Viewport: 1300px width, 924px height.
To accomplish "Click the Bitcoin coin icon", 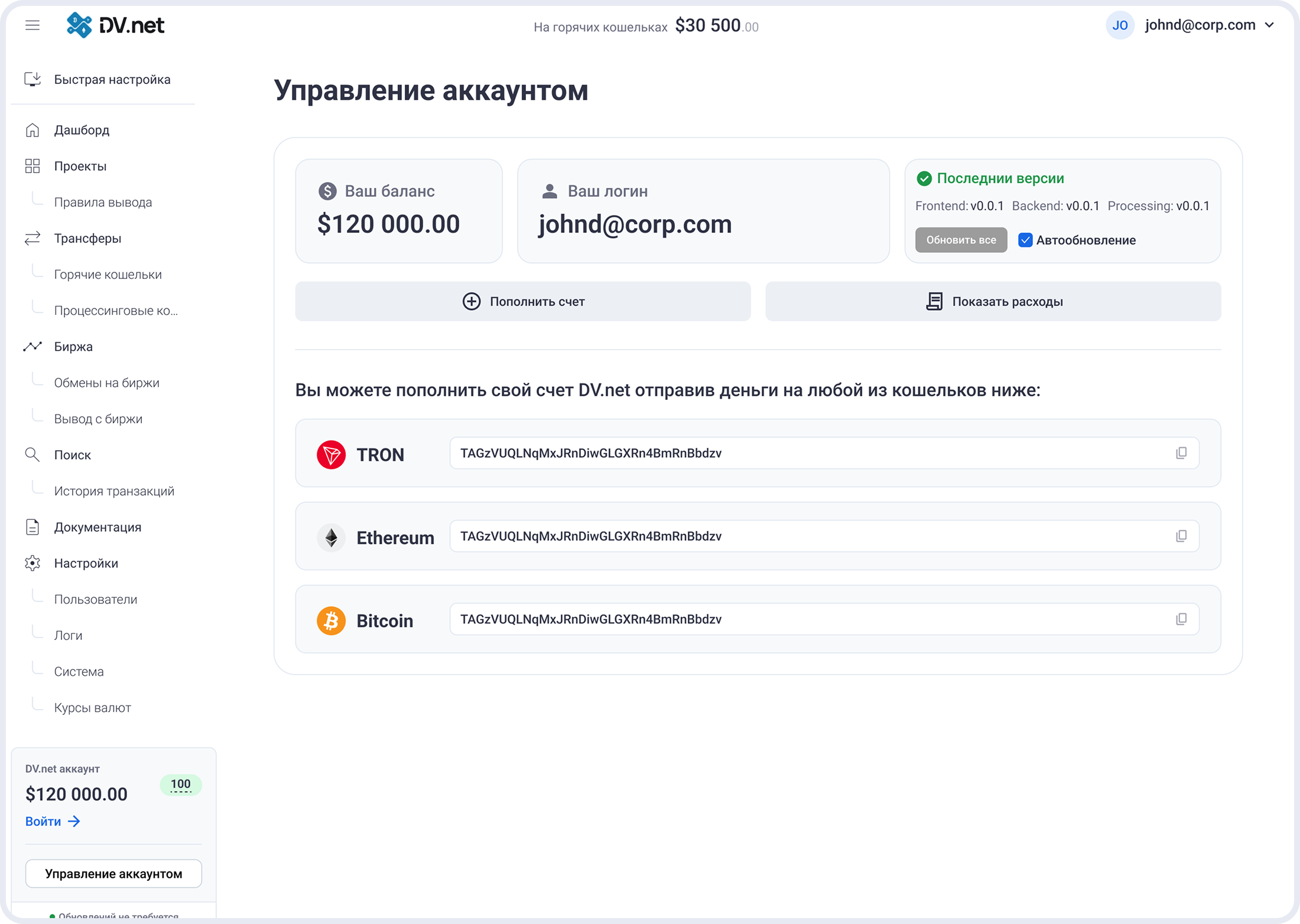I will [x=331, y=620].
